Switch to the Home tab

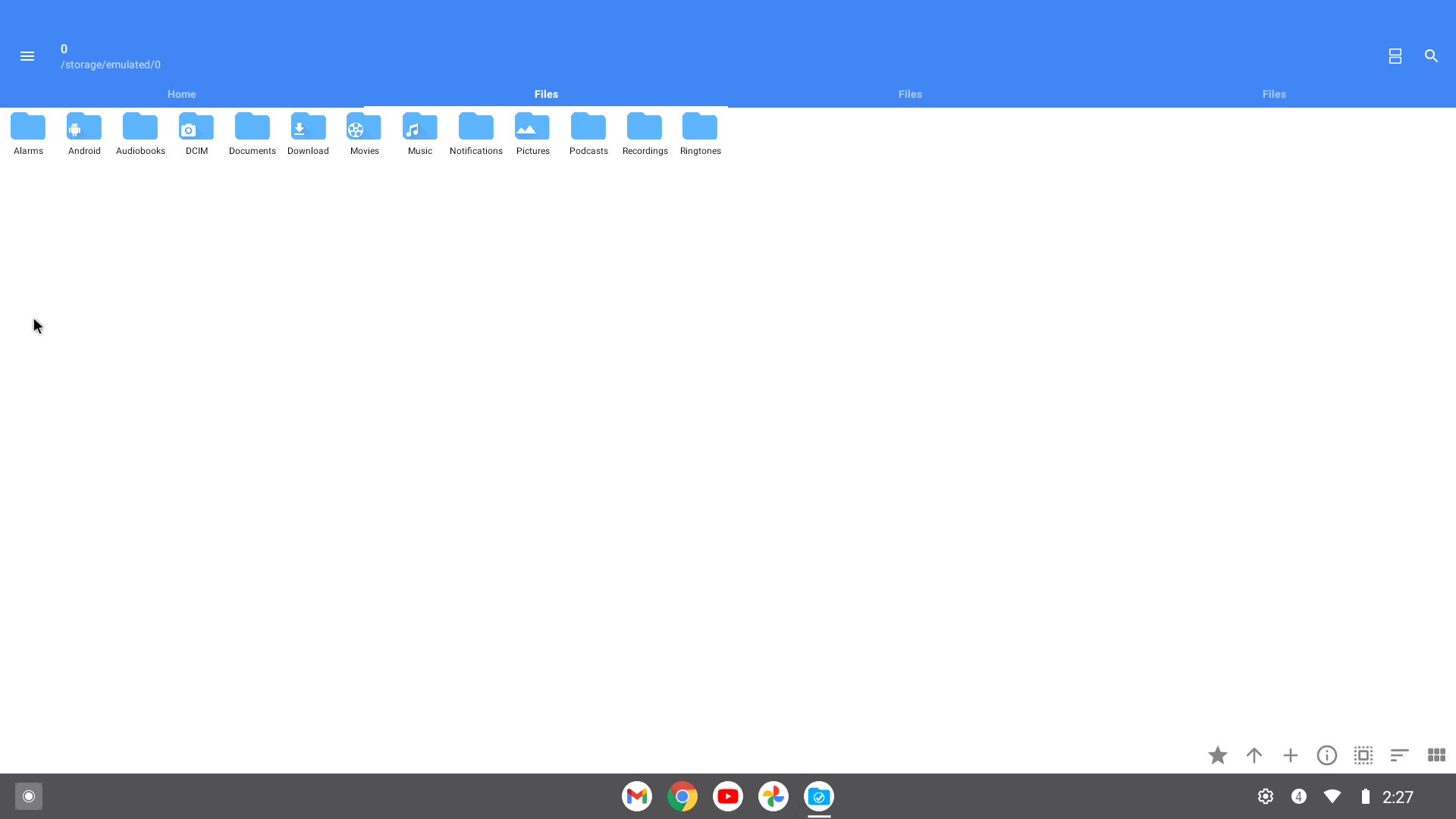pyautogui.click(x=181, y=94)
